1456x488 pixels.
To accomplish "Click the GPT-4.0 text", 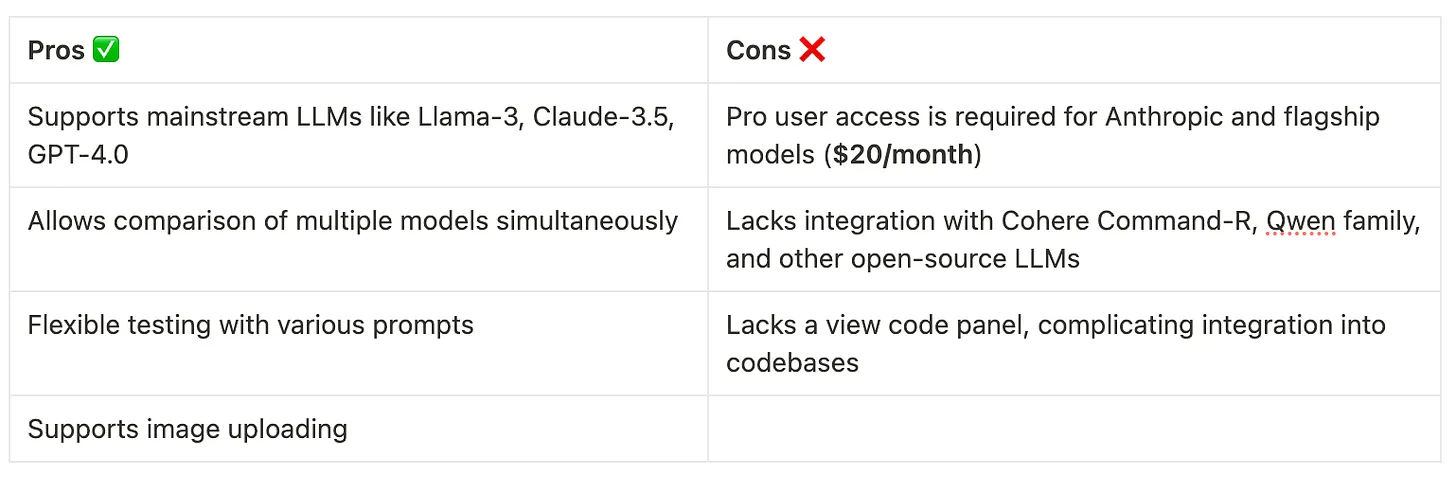I will point(78,156).
